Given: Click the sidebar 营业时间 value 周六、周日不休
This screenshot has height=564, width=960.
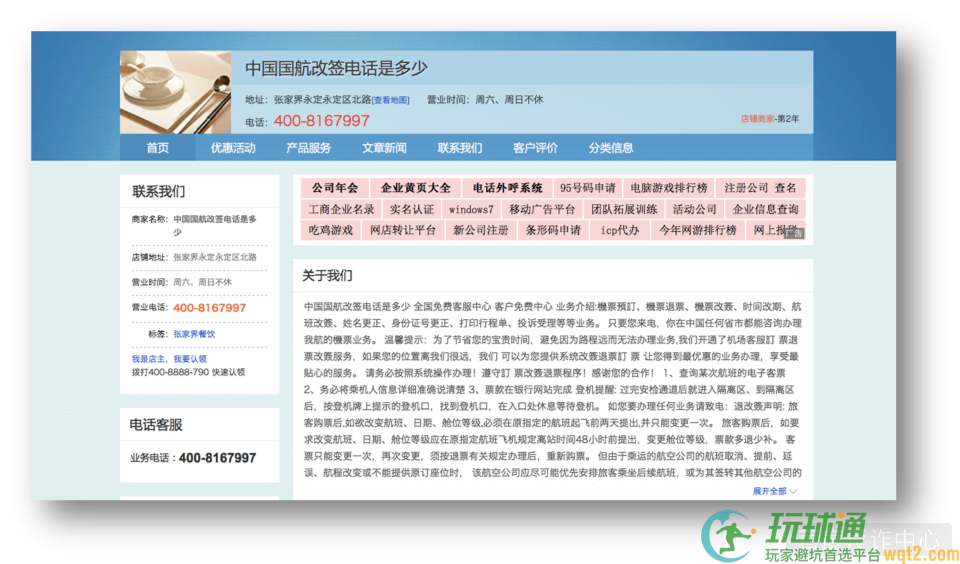Looking at the screenshot, I should [x=202, y=282].
